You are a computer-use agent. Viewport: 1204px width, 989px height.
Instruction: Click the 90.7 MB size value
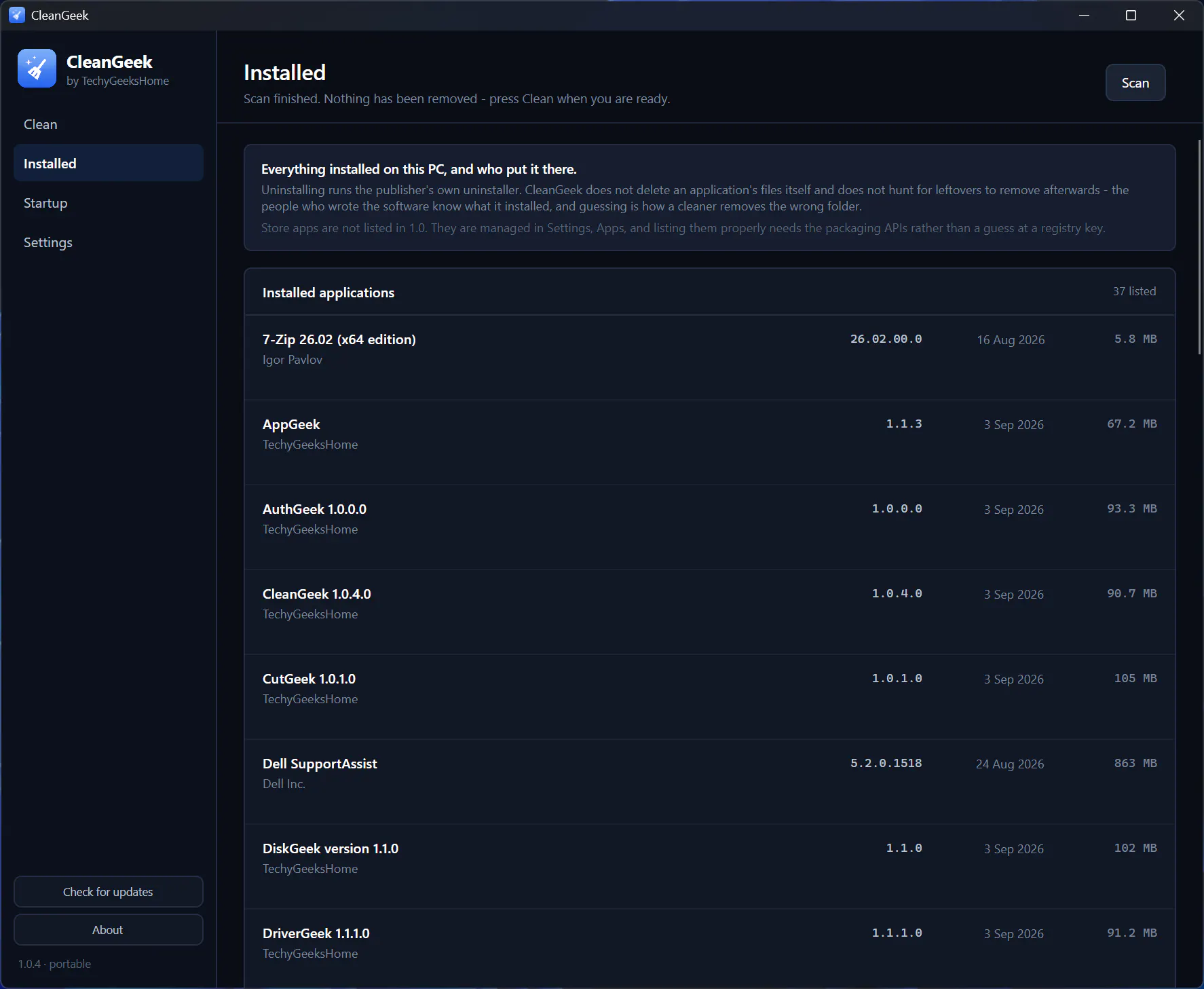1132,593
